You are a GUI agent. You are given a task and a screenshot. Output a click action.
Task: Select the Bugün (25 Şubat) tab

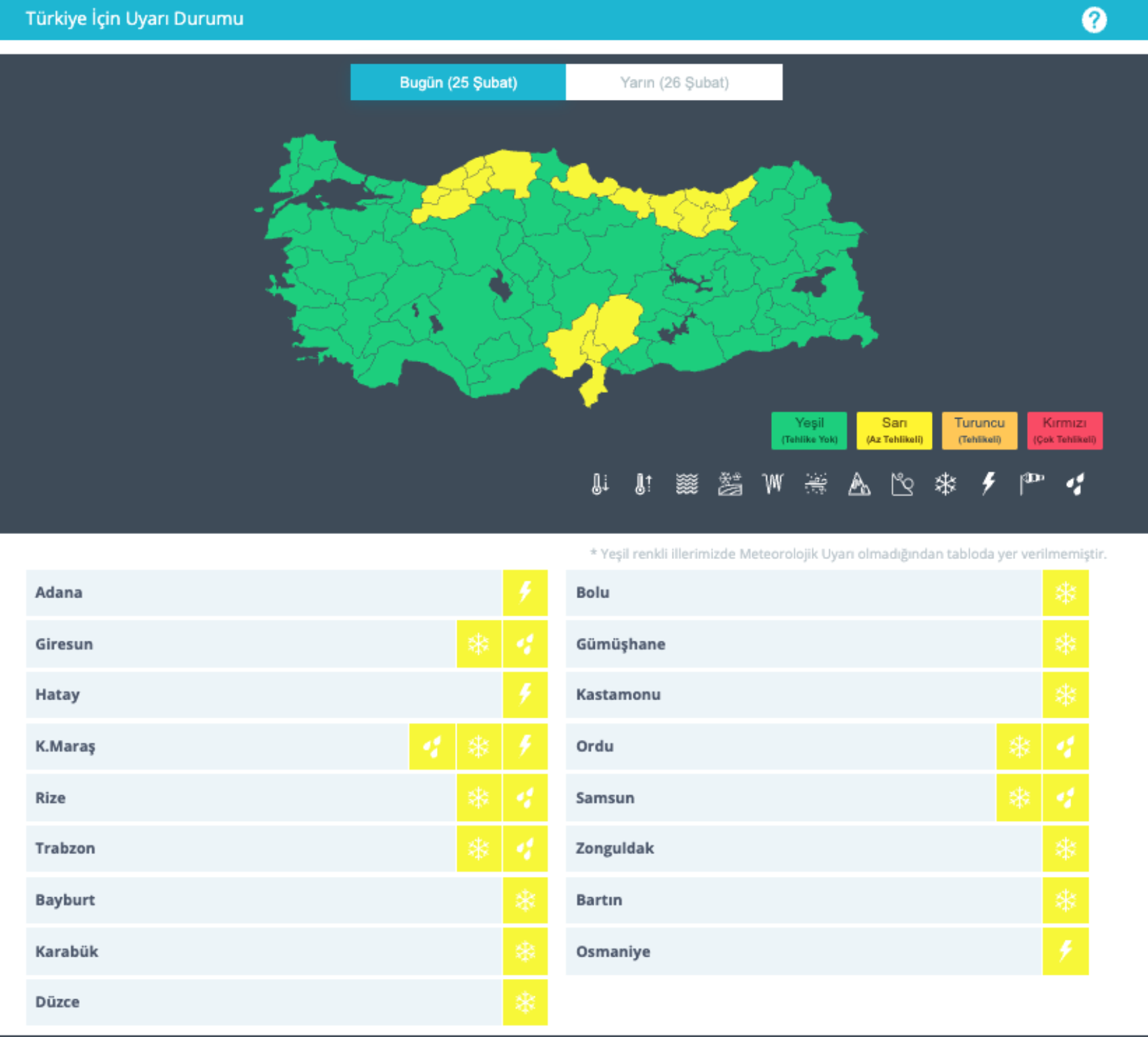click(458, 82)
